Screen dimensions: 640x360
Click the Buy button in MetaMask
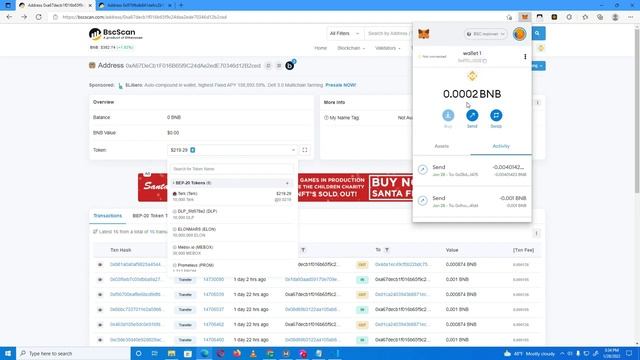pos(448,118)
